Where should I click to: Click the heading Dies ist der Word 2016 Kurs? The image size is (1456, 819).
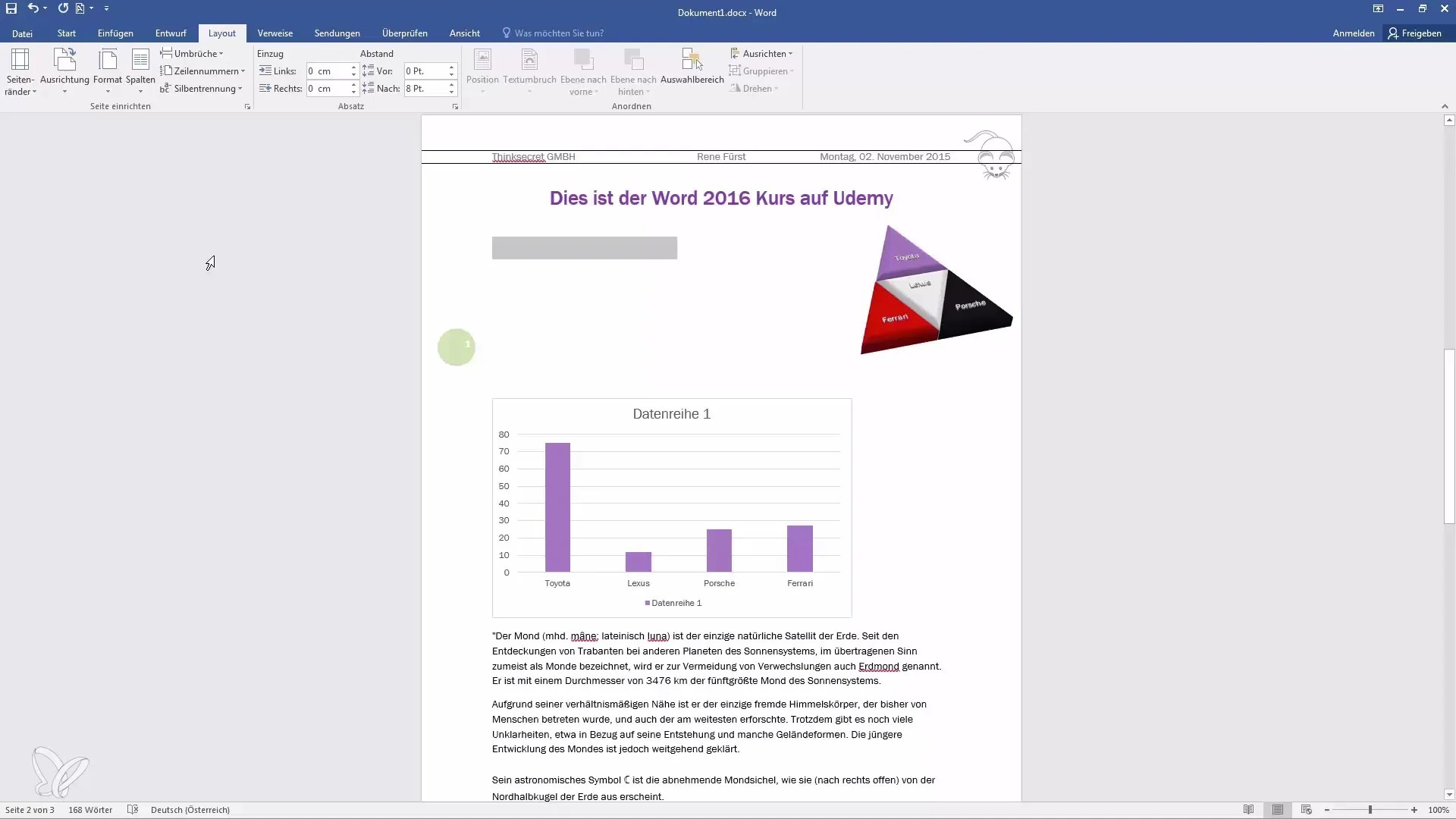pos(721,198)
